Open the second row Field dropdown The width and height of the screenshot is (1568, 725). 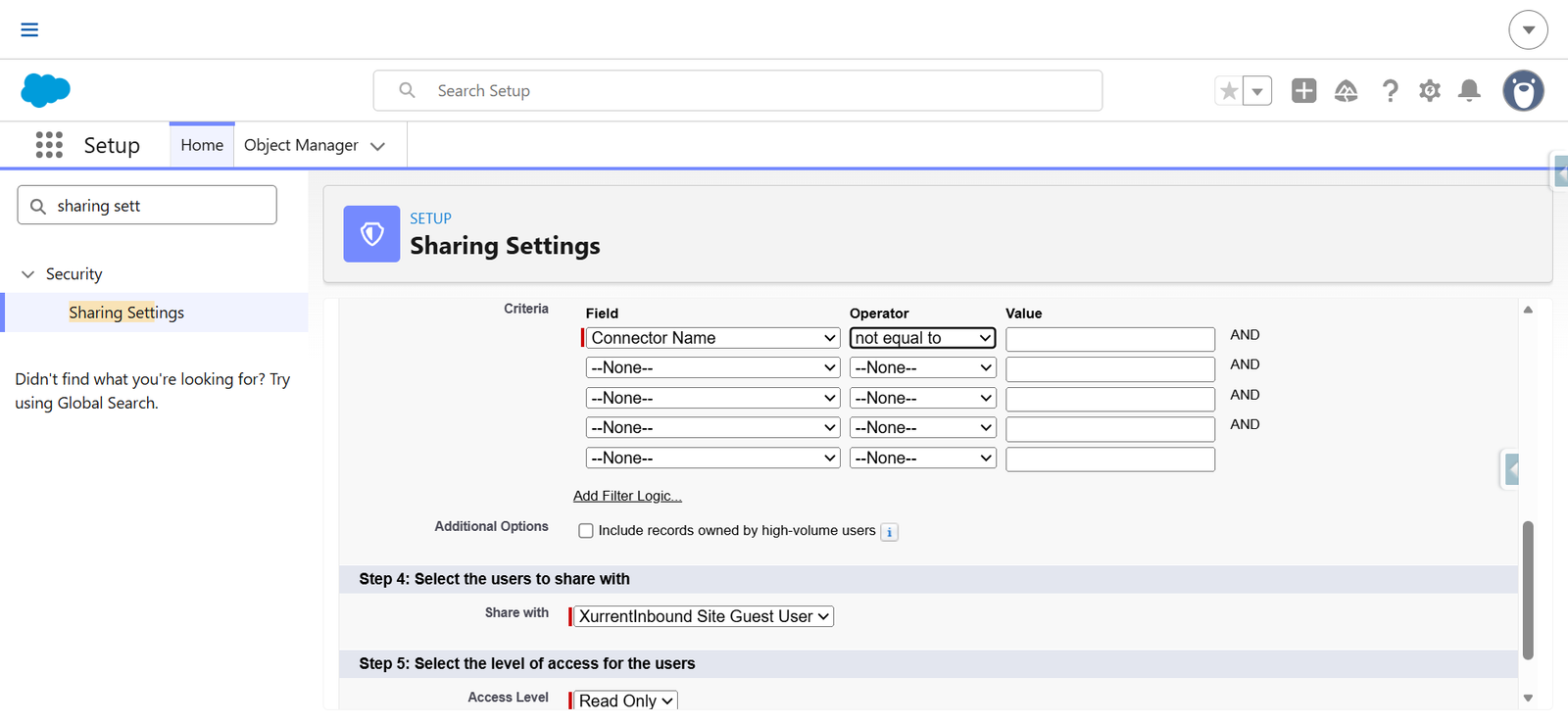(x=712, y=367)
